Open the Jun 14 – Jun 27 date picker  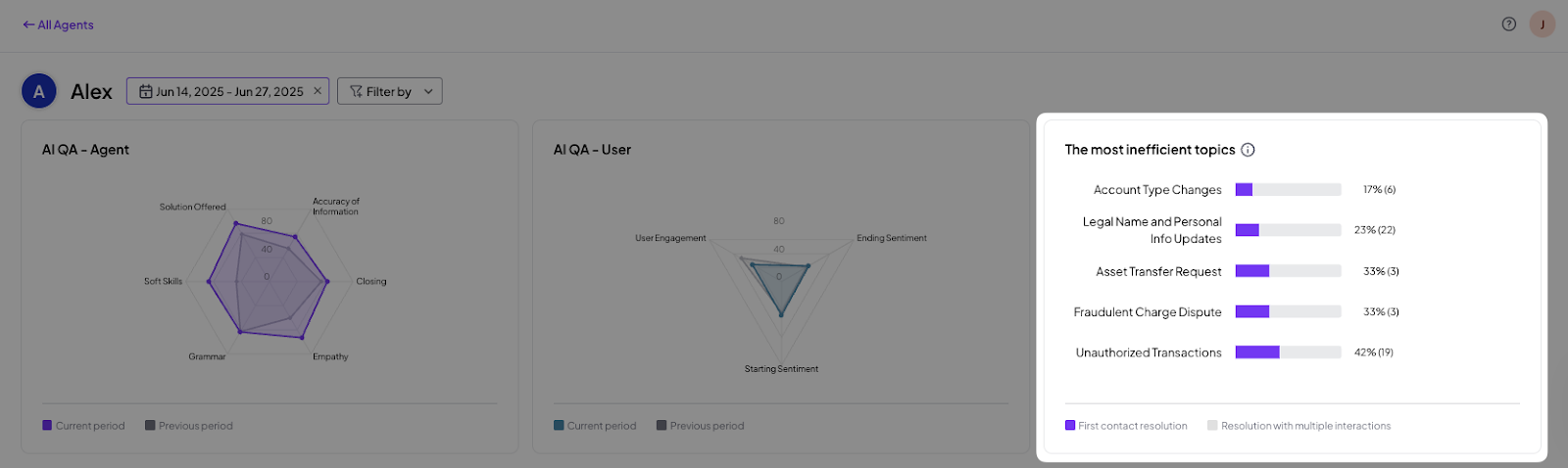pyautogui.click(x=228, y=91)
